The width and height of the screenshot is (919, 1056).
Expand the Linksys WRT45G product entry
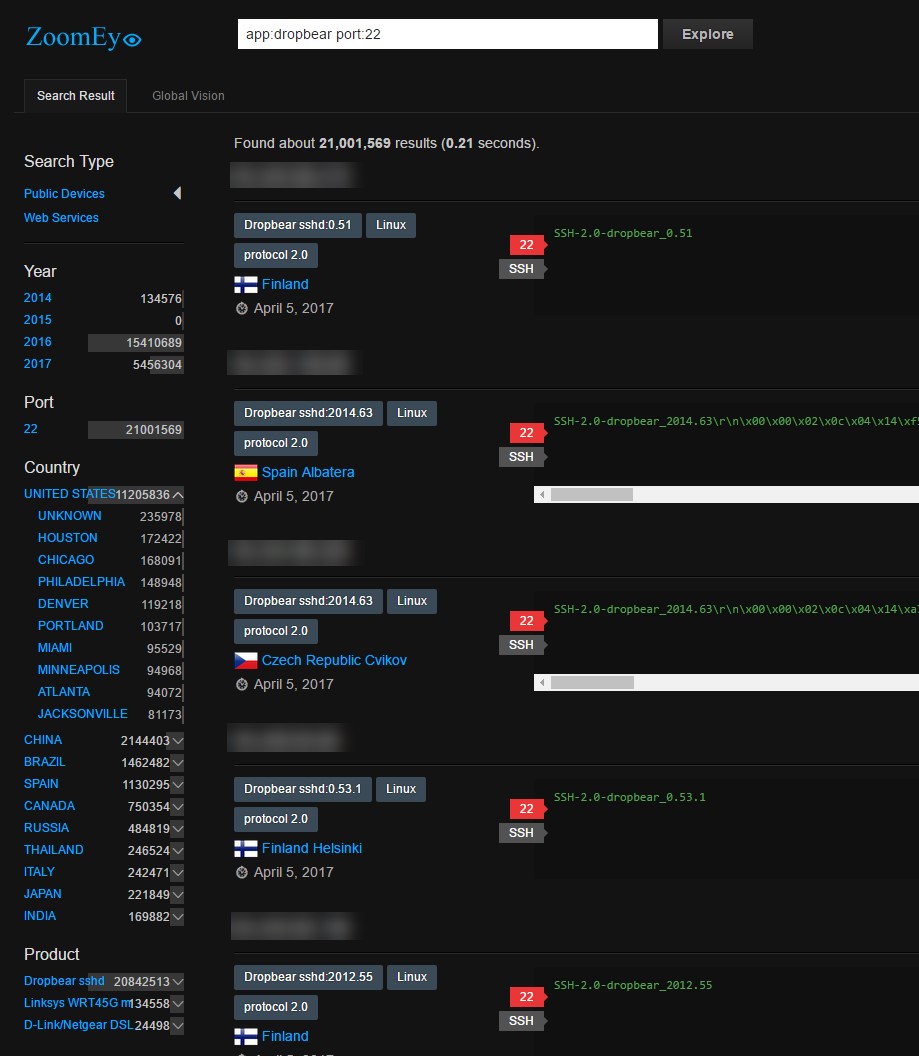[178, 1003]
